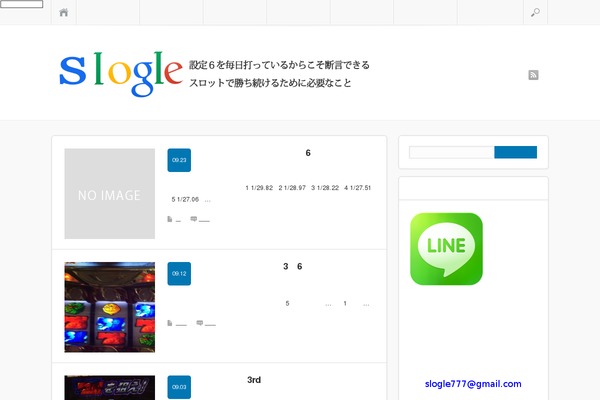Click the '1 1/29.82' excerpt text
Image resolution: width=600 pixels, height=400 pixels.
[x=259, y=188]
